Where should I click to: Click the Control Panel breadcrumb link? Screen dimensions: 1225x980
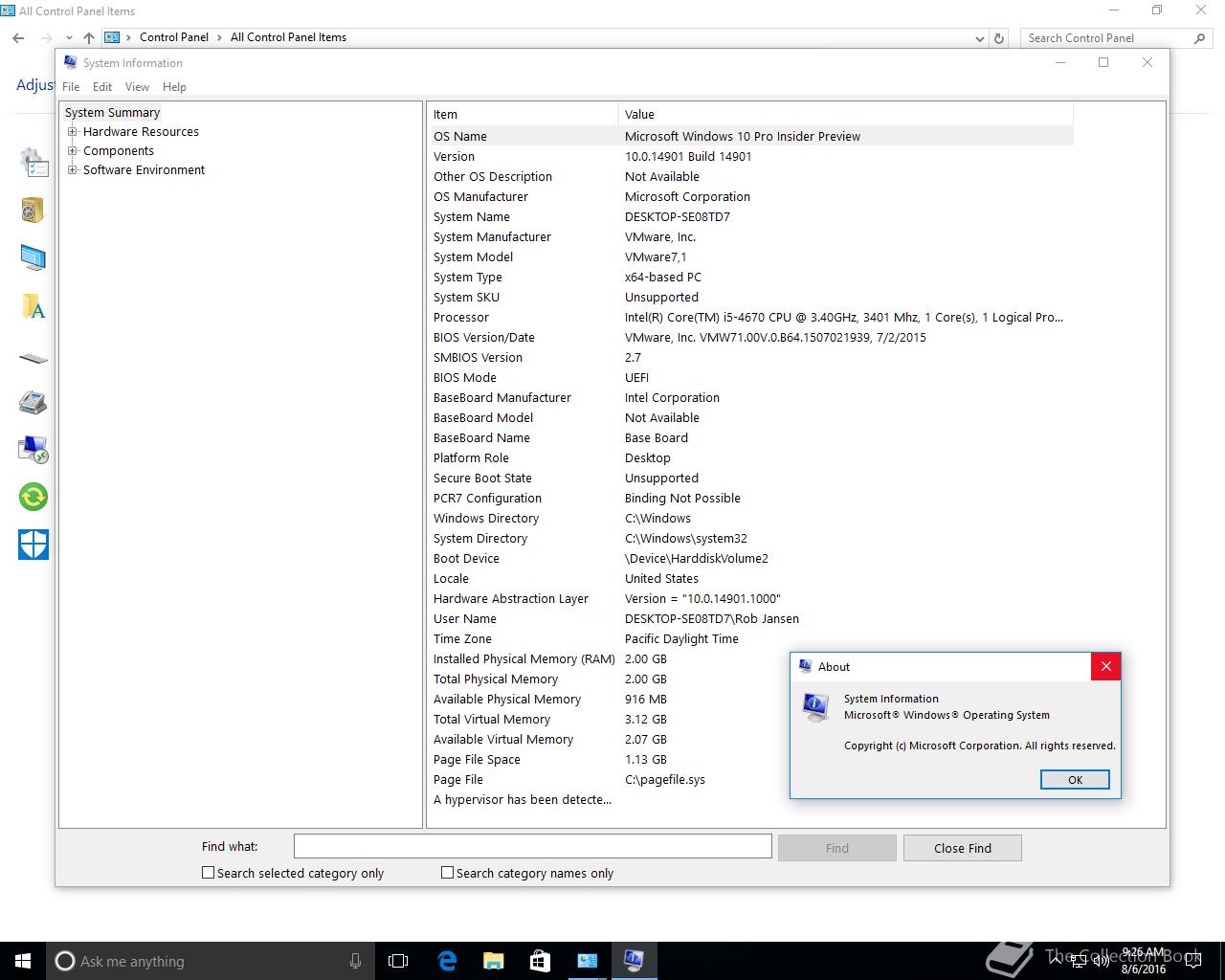click(x=174, y=37)
